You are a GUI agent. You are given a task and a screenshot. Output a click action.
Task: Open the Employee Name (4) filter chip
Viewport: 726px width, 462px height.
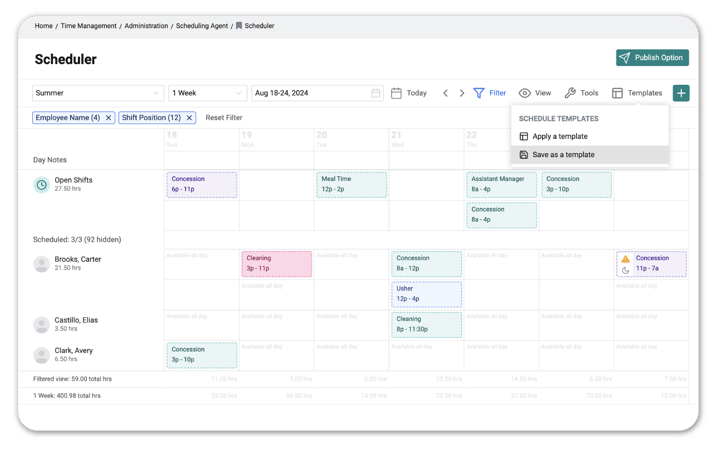[68, 118]
